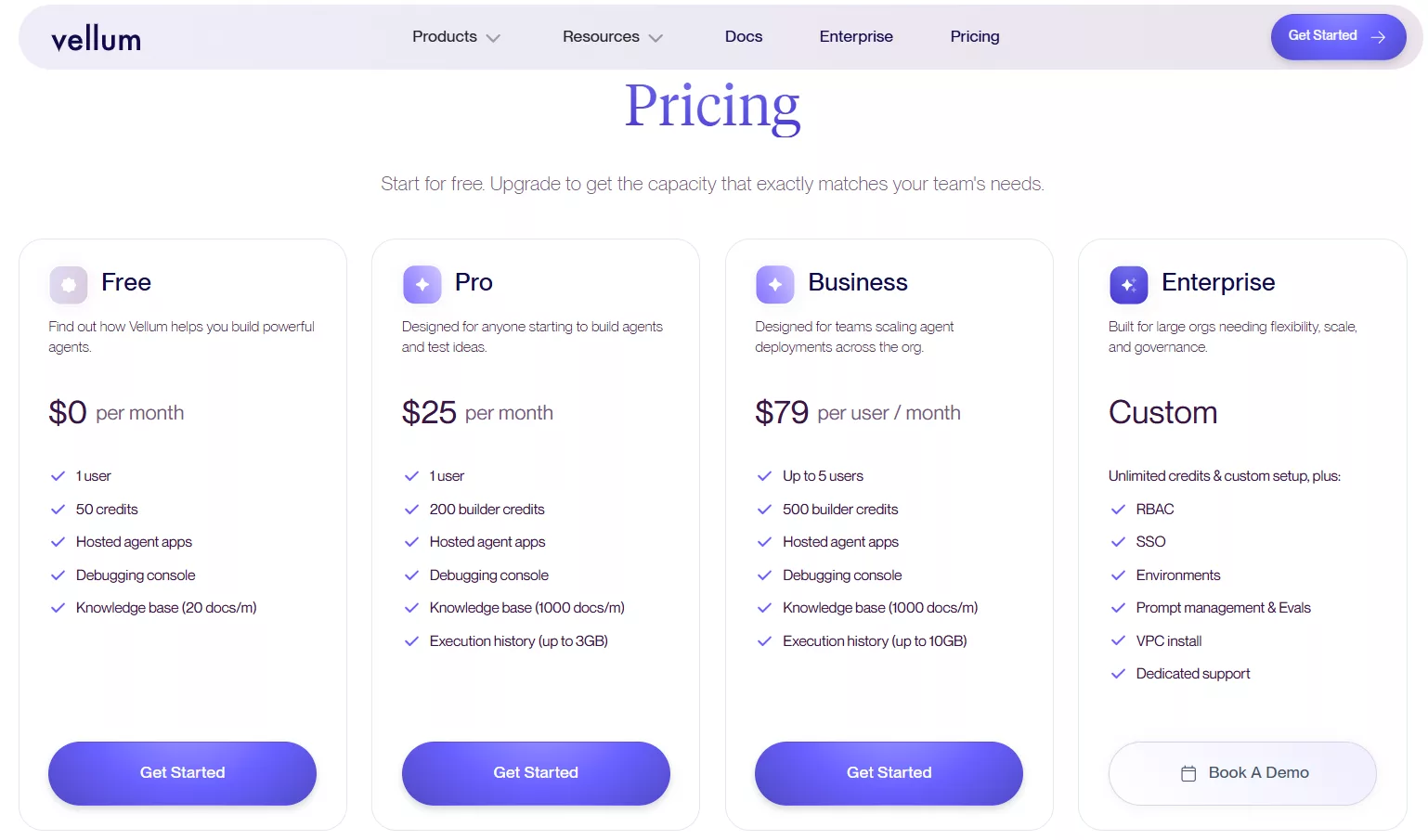
Task: Click the checkmark next to Up to 5 users
Action: pos(764,476)
